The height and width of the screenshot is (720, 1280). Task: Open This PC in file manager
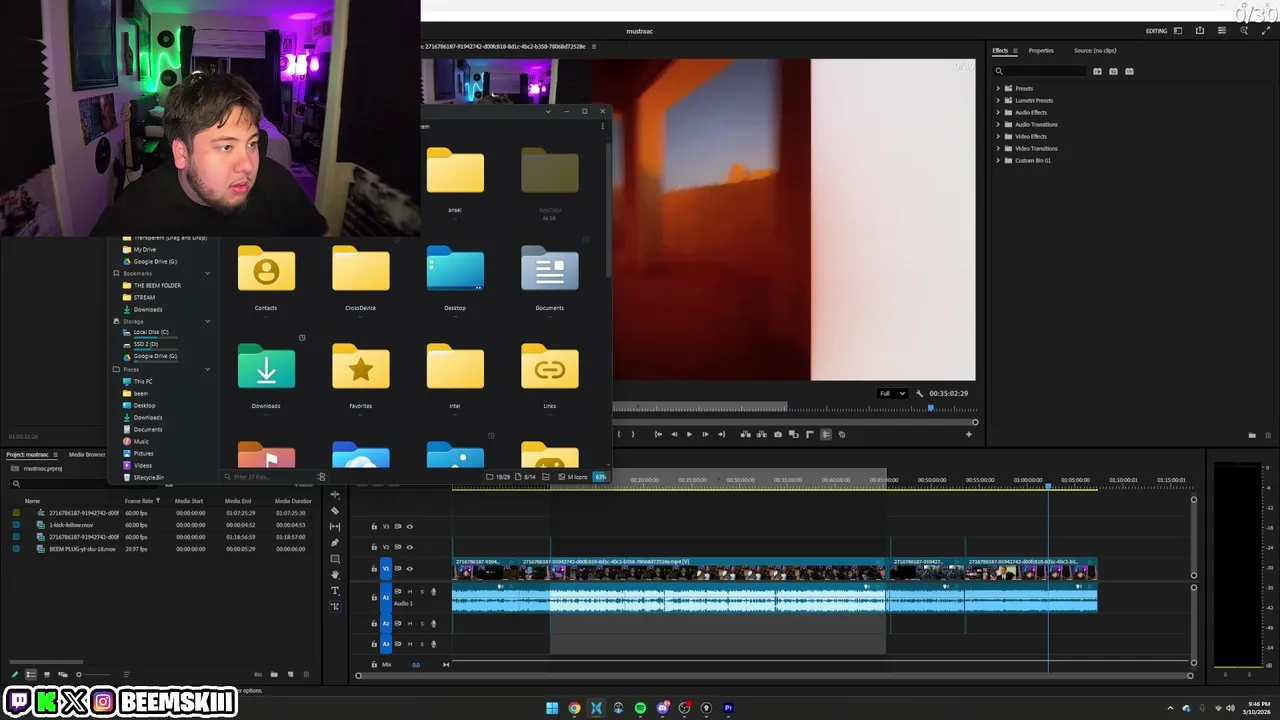pos(143,381)
